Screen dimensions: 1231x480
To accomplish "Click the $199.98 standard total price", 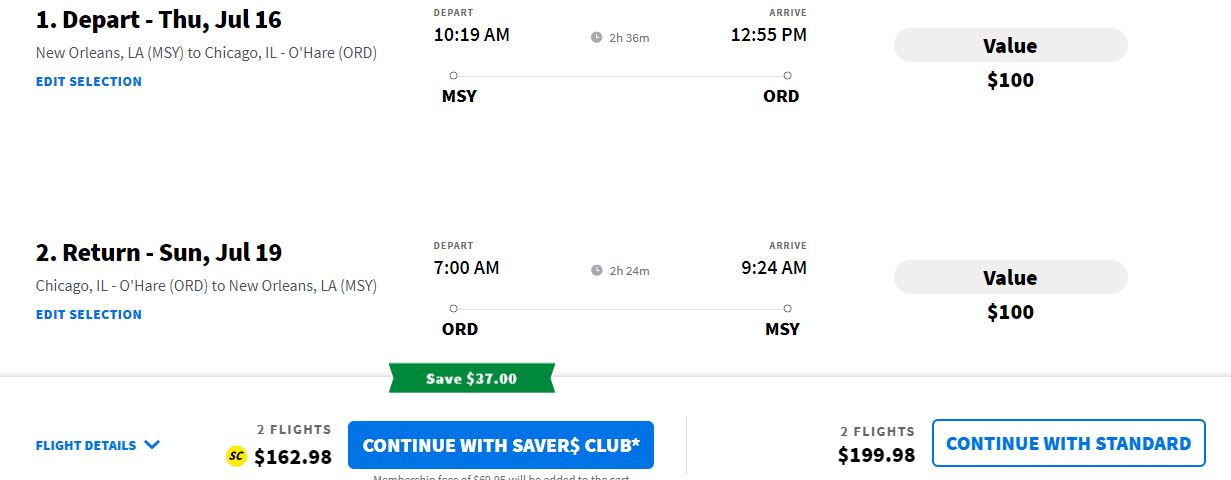I will point(876,455).
